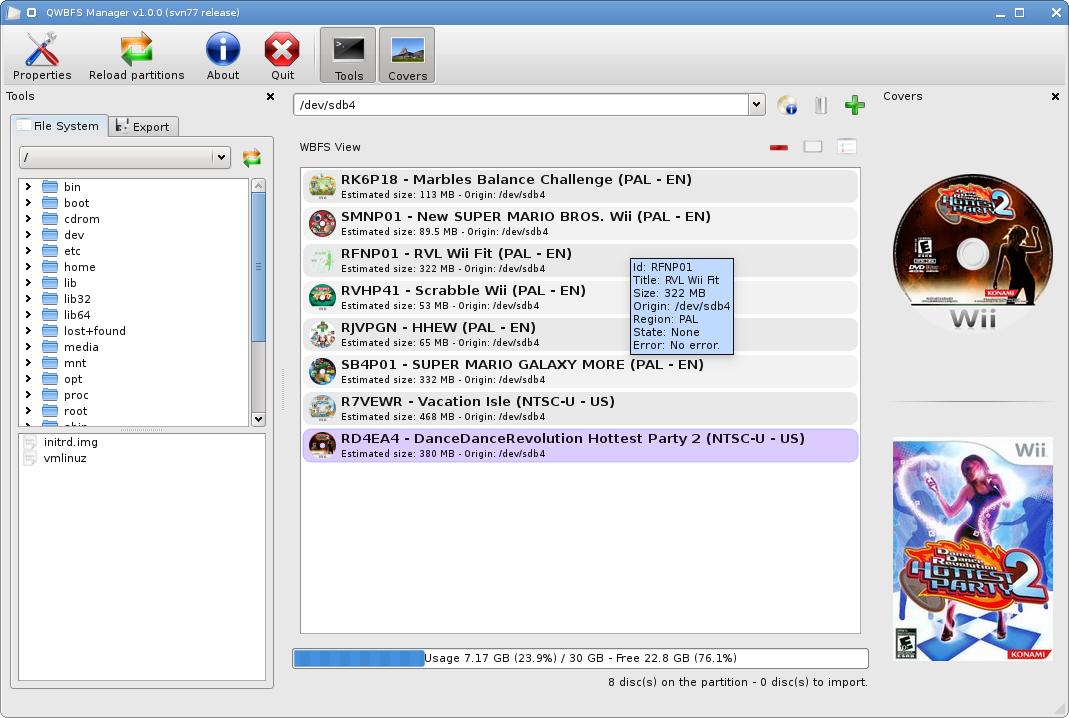Click the refresh icon beside folder path
This screenshot has width=1069, height=718.
(251, 157)
